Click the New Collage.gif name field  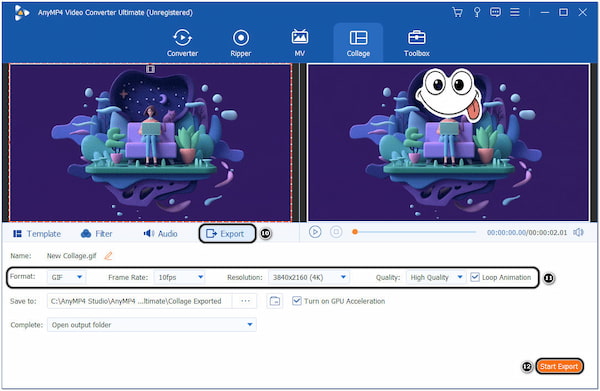[72, 256]
